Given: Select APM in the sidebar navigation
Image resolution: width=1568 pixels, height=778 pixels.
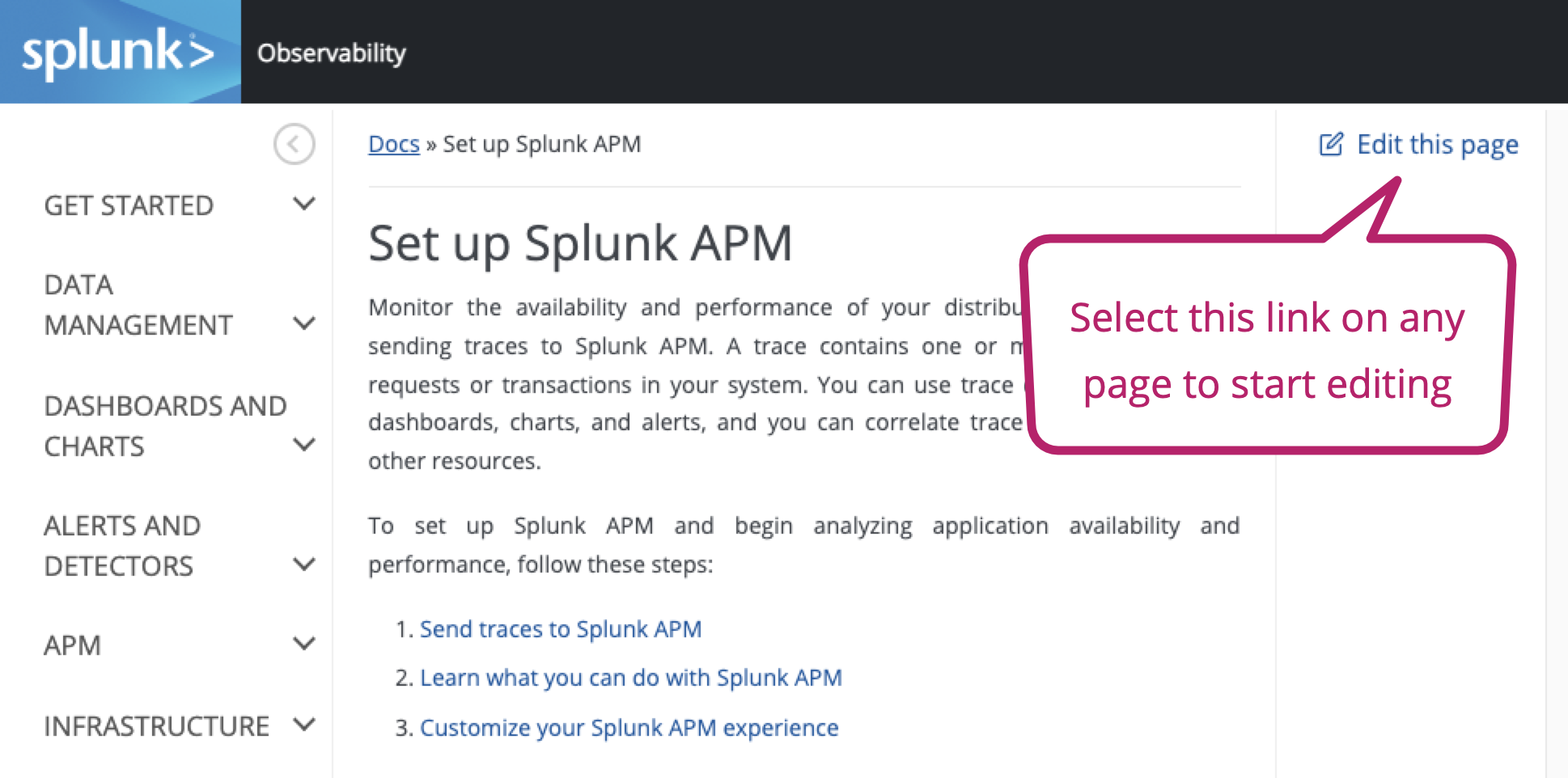Looking at the screenshot, I should click(x=73, y=645).
